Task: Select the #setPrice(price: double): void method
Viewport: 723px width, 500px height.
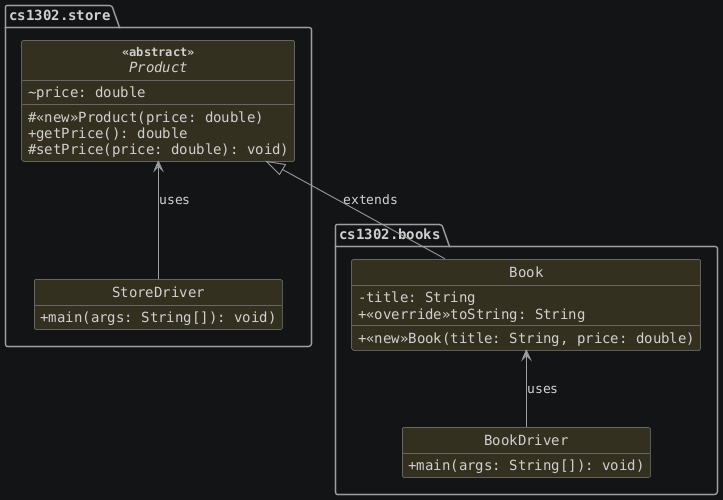Action: point(158,149)
